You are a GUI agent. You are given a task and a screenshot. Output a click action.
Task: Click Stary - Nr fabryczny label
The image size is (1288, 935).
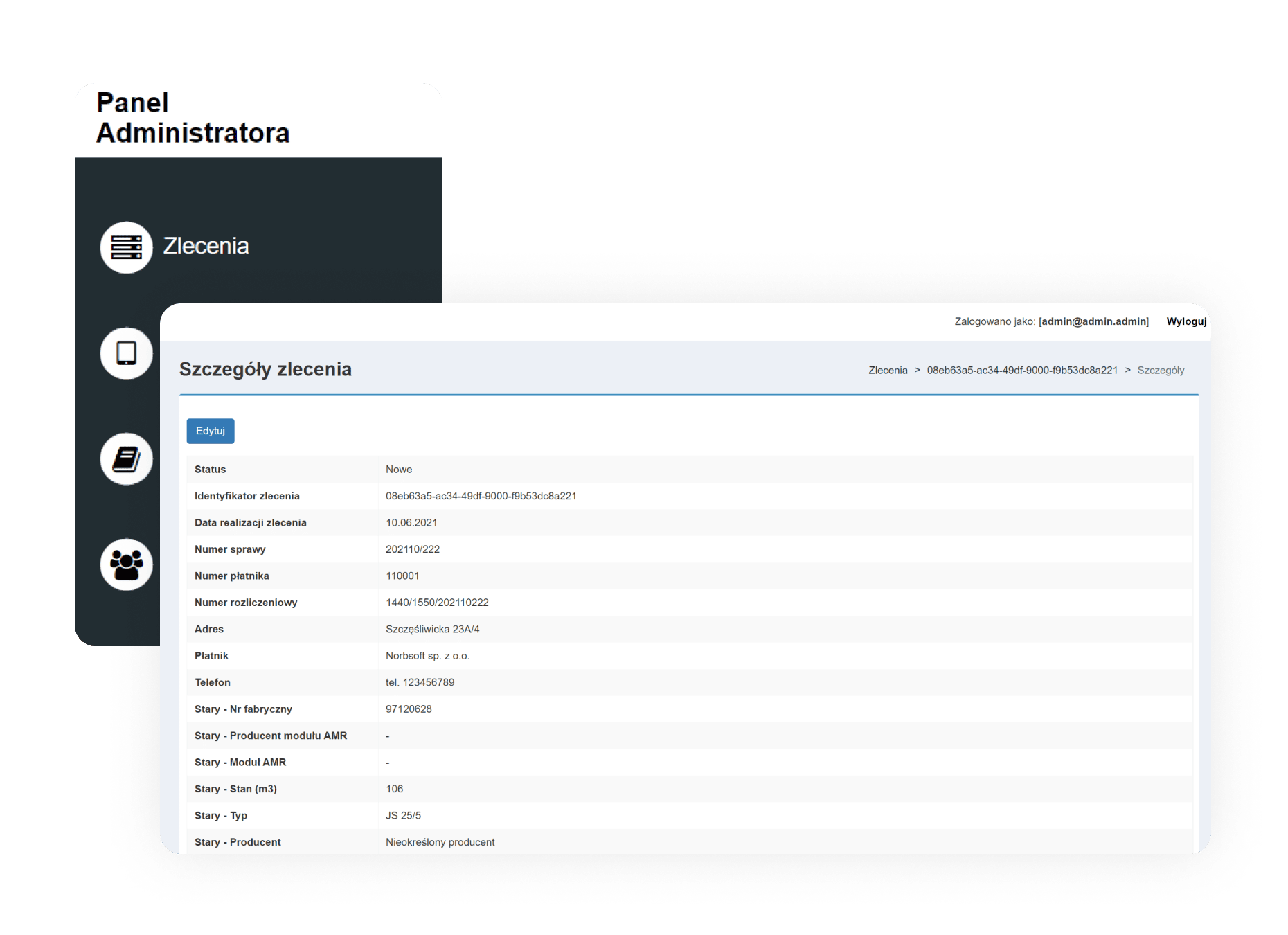click(x=243, y=709)
